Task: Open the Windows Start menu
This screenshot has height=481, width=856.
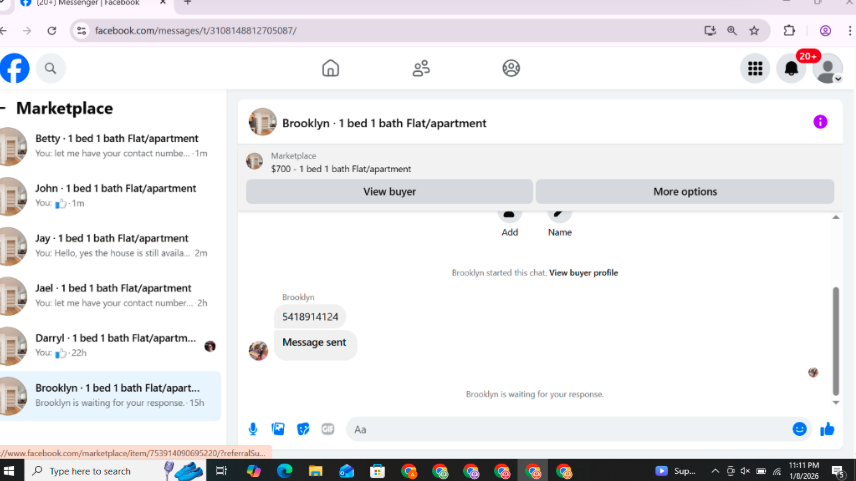Action: (x=9, y=471)
